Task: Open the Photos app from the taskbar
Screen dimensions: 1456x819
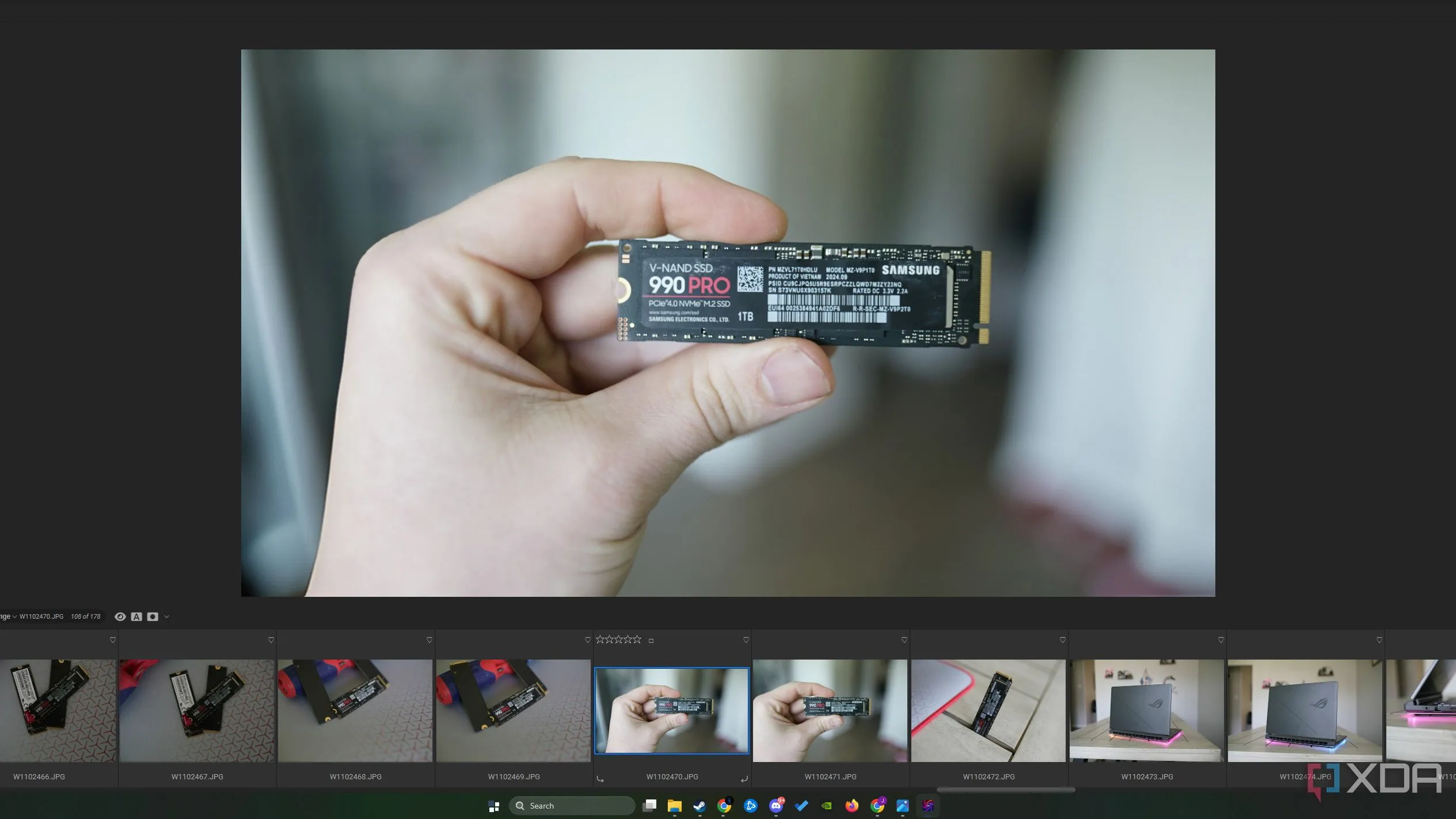Action: click(x=903, y=806)
